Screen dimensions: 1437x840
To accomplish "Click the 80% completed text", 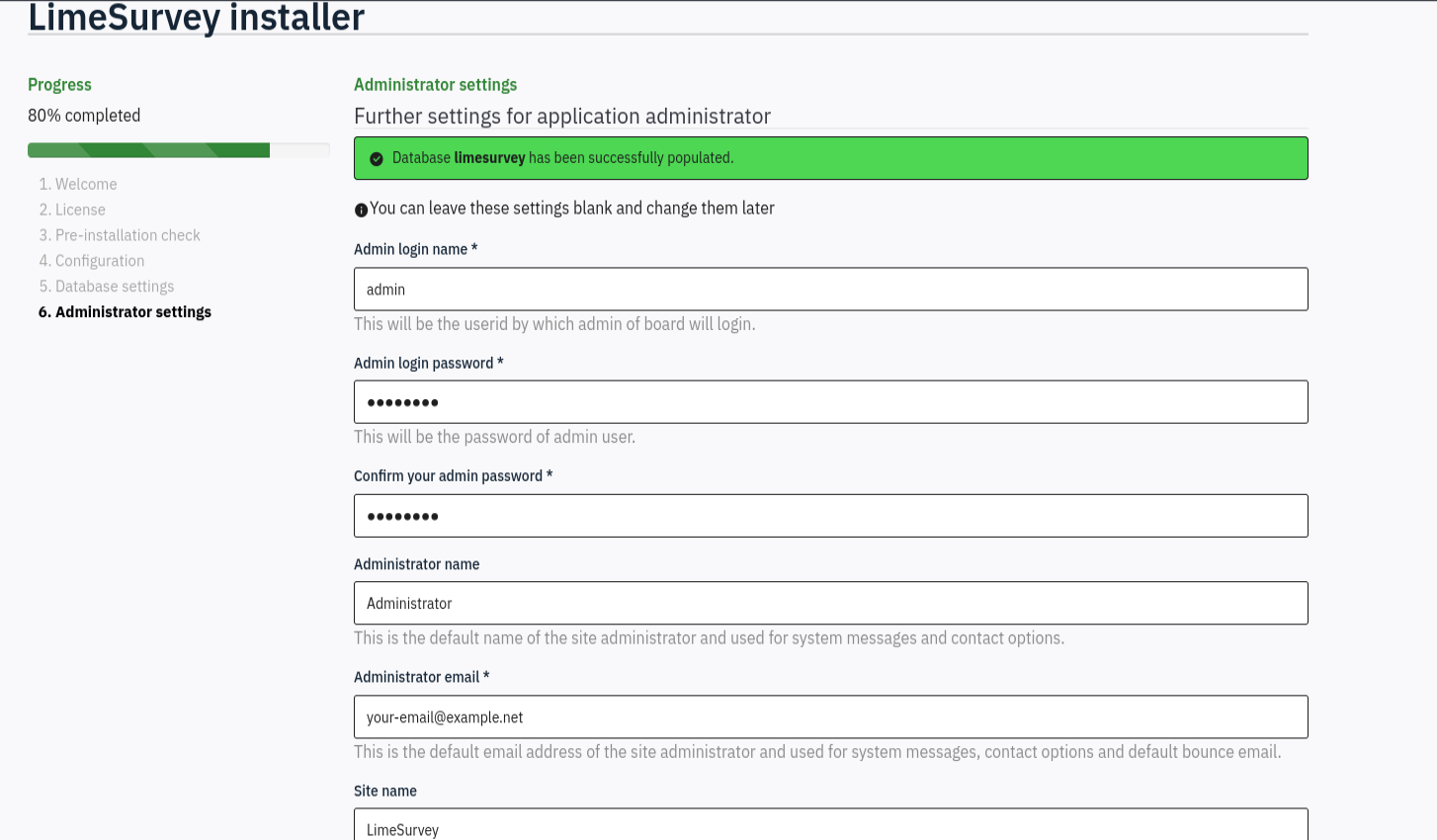I will [x=84, y=116].
